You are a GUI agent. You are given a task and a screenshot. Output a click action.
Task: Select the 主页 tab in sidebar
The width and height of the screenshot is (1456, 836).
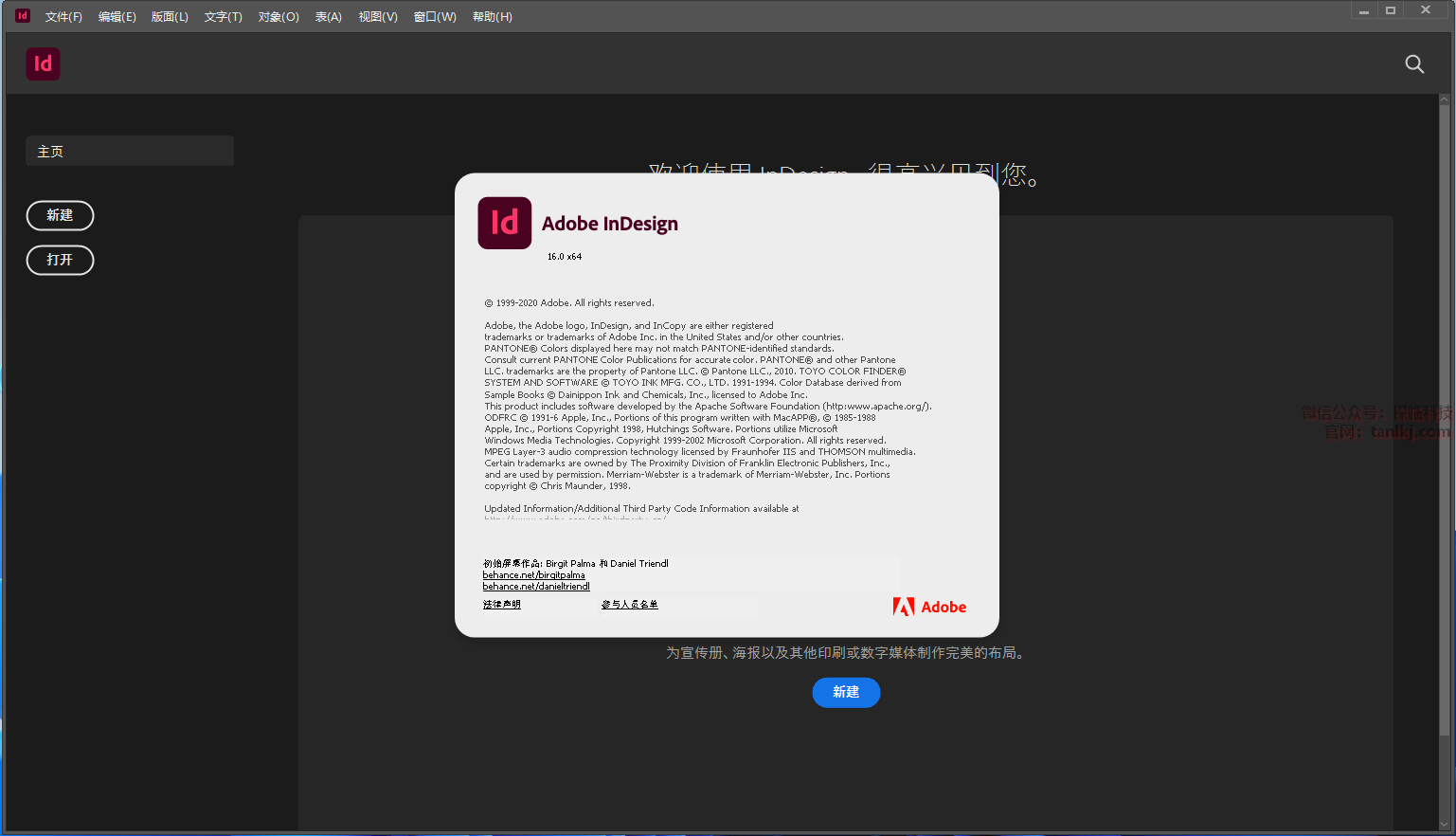130,152
